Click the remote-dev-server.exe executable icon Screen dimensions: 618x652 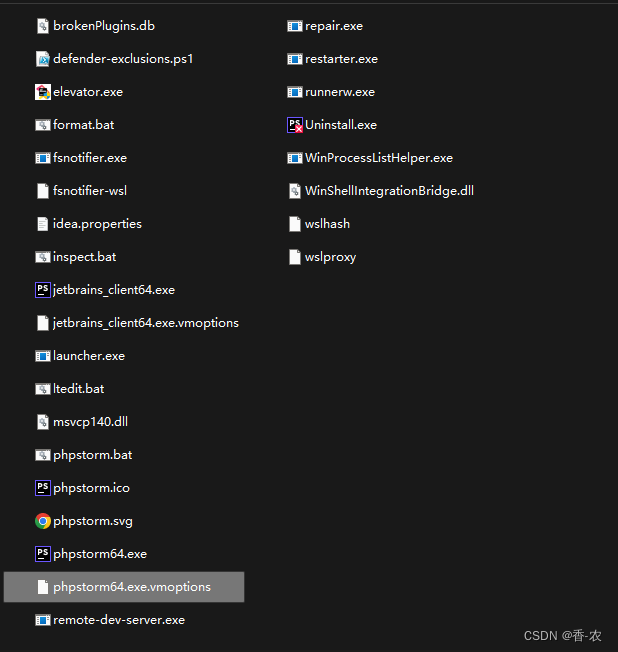[43, 620]
